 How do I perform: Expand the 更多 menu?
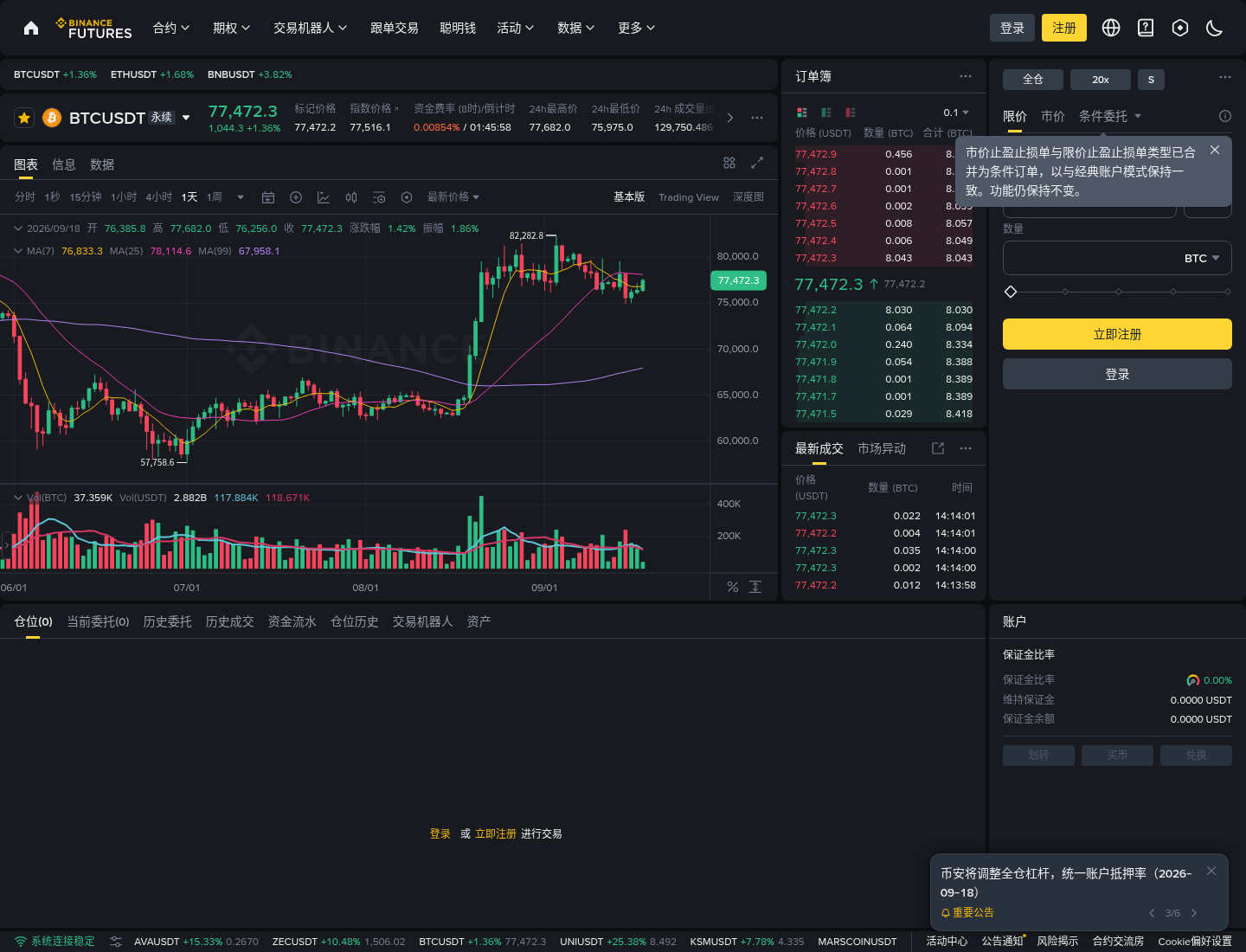[x=637, y=28]
